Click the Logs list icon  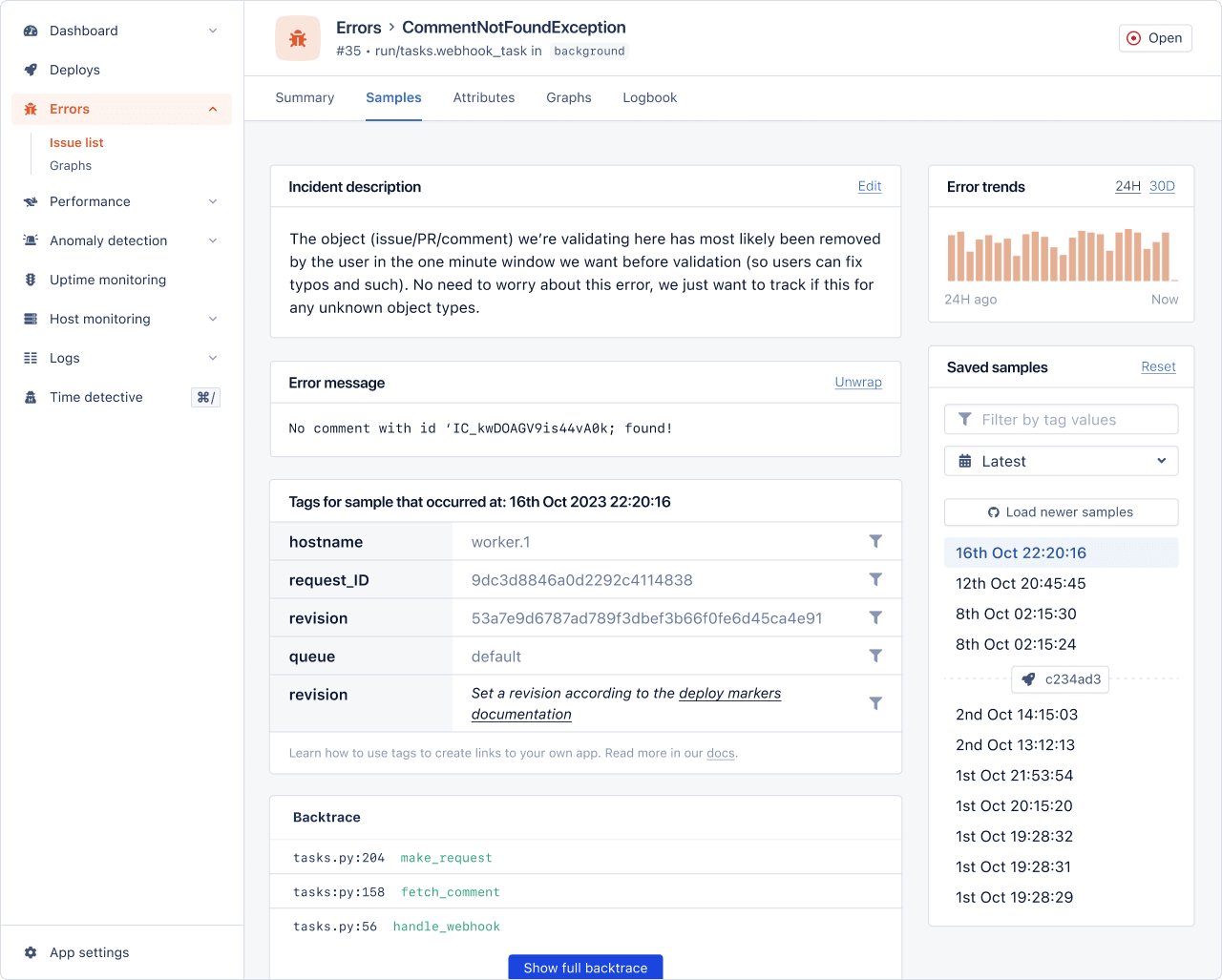(x=31, y=358)
